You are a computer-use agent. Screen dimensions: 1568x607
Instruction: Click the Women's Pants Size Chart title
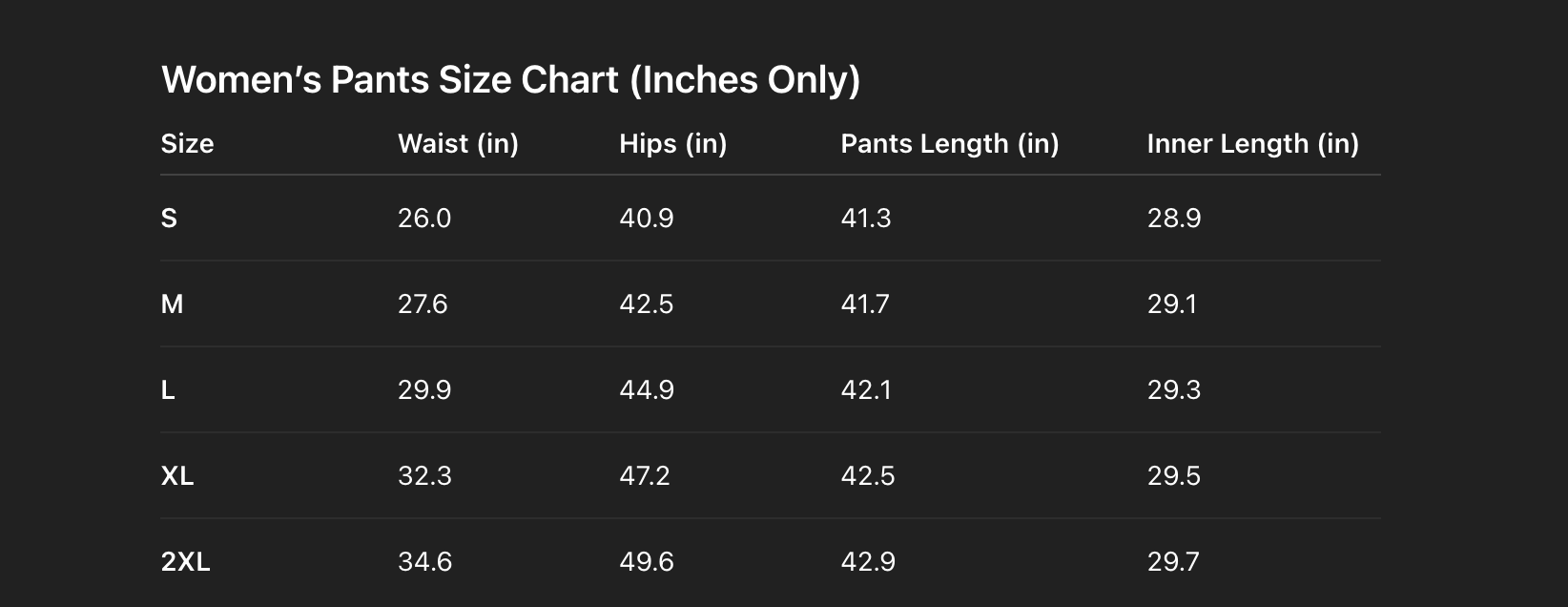[510, 80]
